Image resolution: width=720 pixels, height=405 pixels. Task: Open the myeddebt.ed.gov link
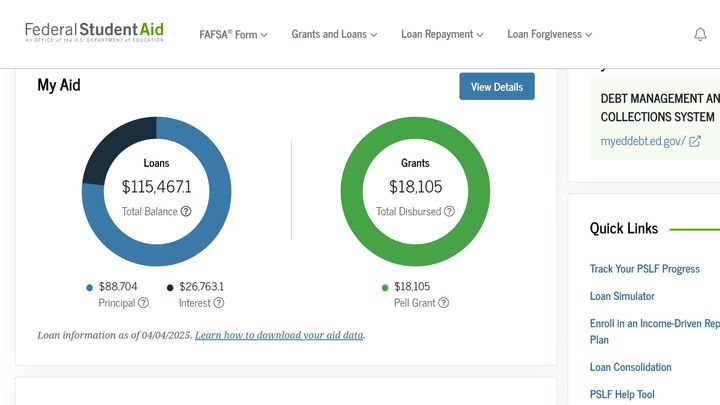tap(643, 141)
